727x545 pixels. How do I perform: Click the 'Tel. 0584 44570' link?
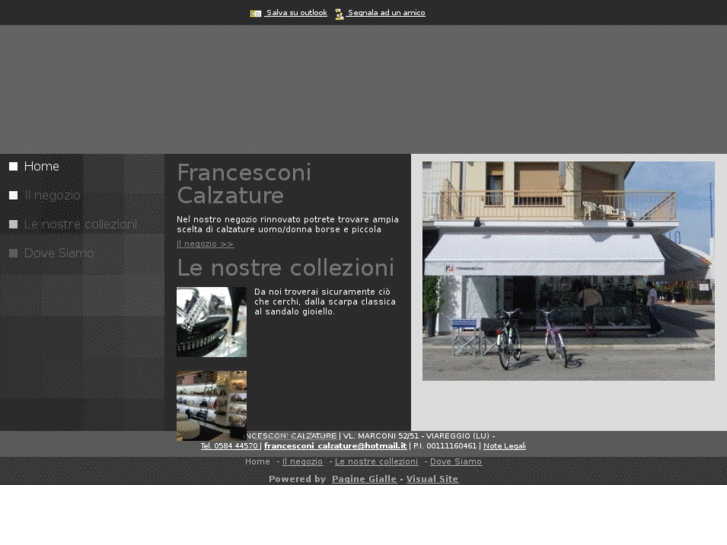click(230, 446)
